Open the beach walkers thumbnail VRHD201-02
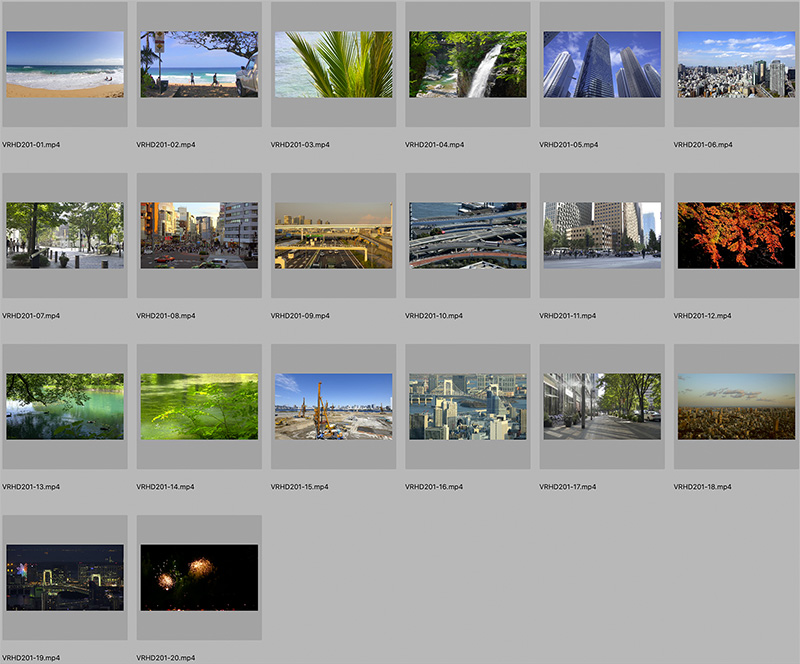The height and width of the screenshot is (664, 800). coord(199,64)
